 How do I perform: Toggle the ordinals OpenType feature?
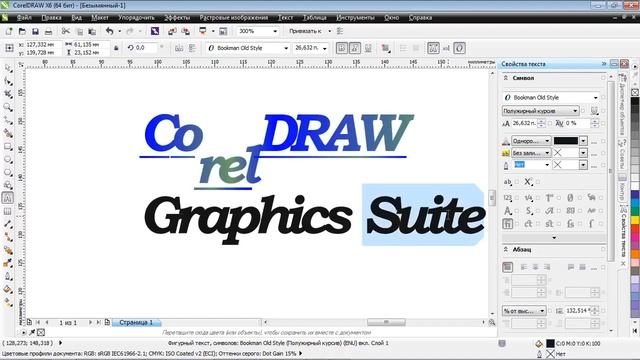tap(549, 198)
